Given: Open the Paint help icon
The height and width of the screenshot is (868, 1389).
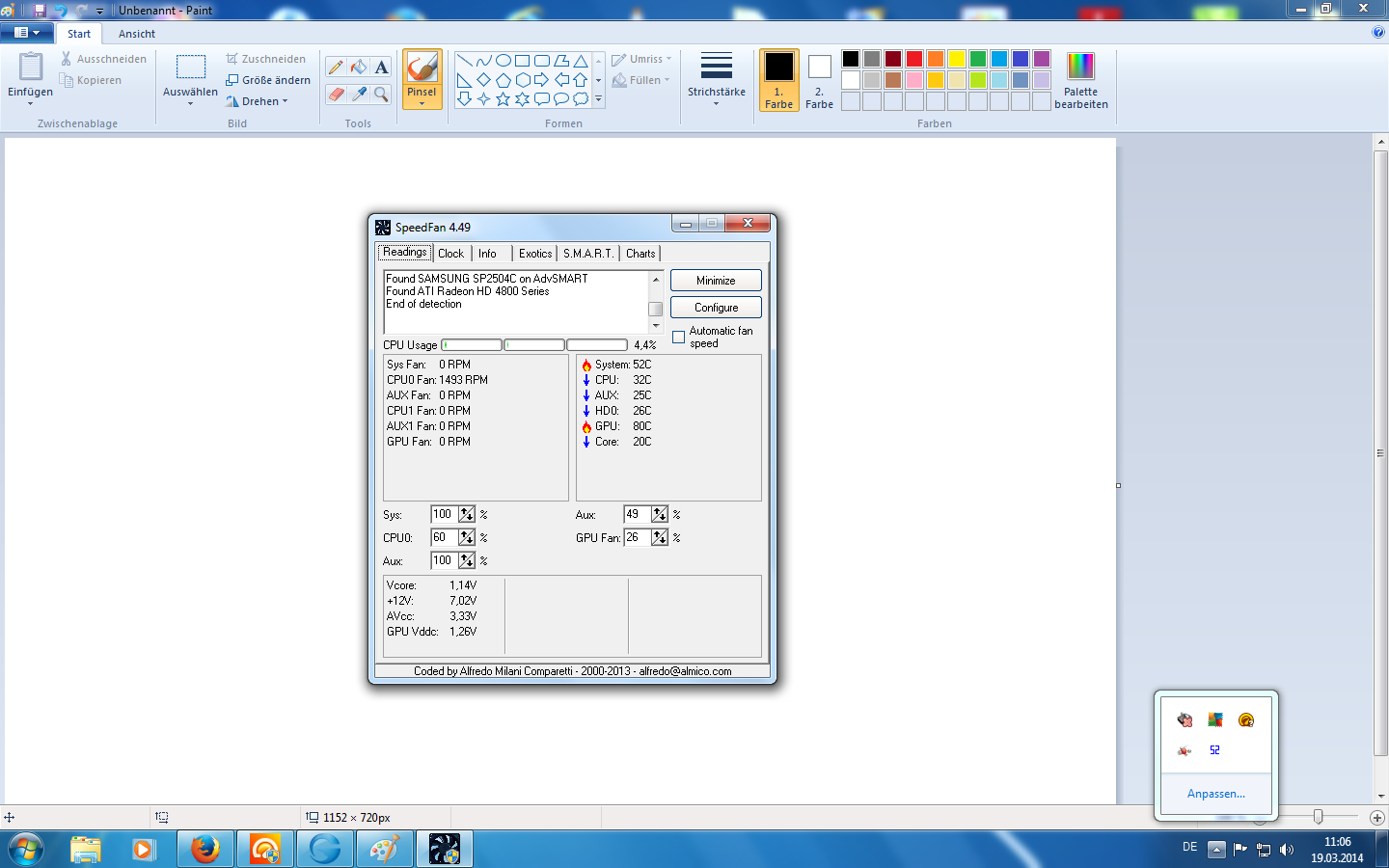Looking at the screenshot, I should (1378, 32).
